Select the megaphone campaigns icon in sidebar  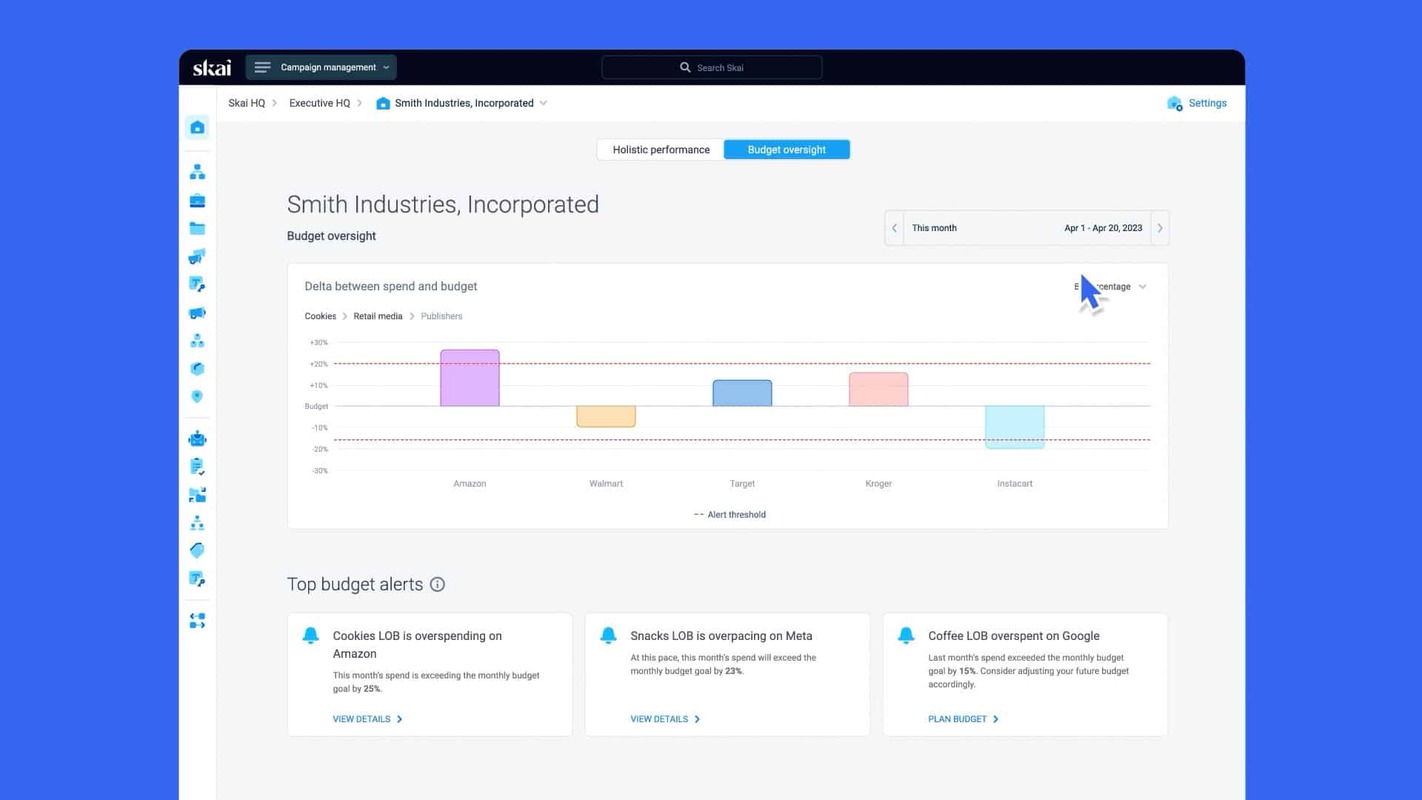click(x=197, y=256)
